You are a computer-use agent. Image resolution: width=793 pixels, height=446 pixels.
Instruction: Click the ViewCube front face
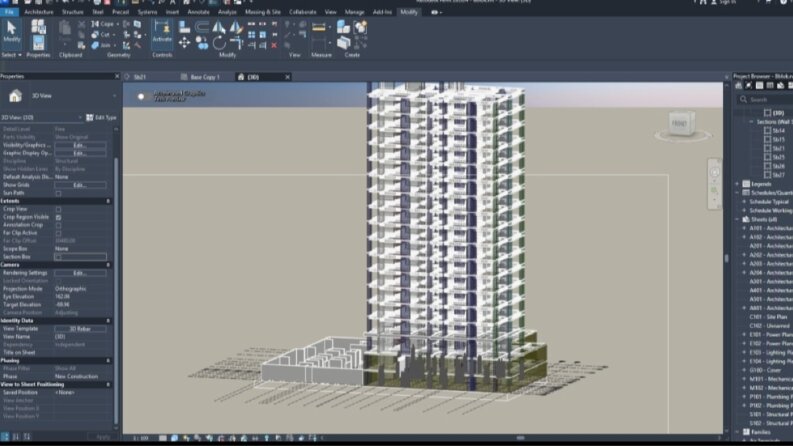coord(680,123)
